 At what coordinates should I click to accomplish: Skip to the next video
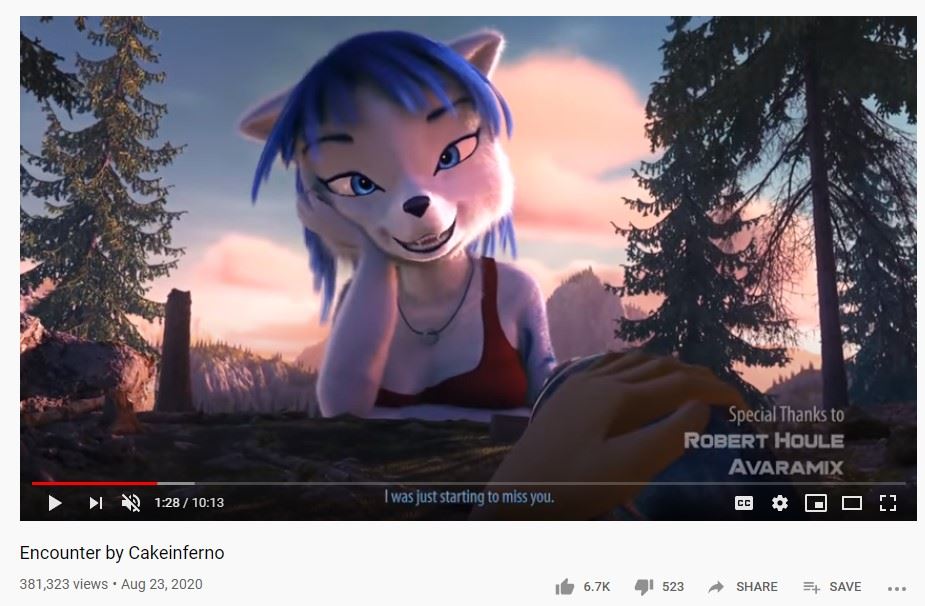coord(96,503)
